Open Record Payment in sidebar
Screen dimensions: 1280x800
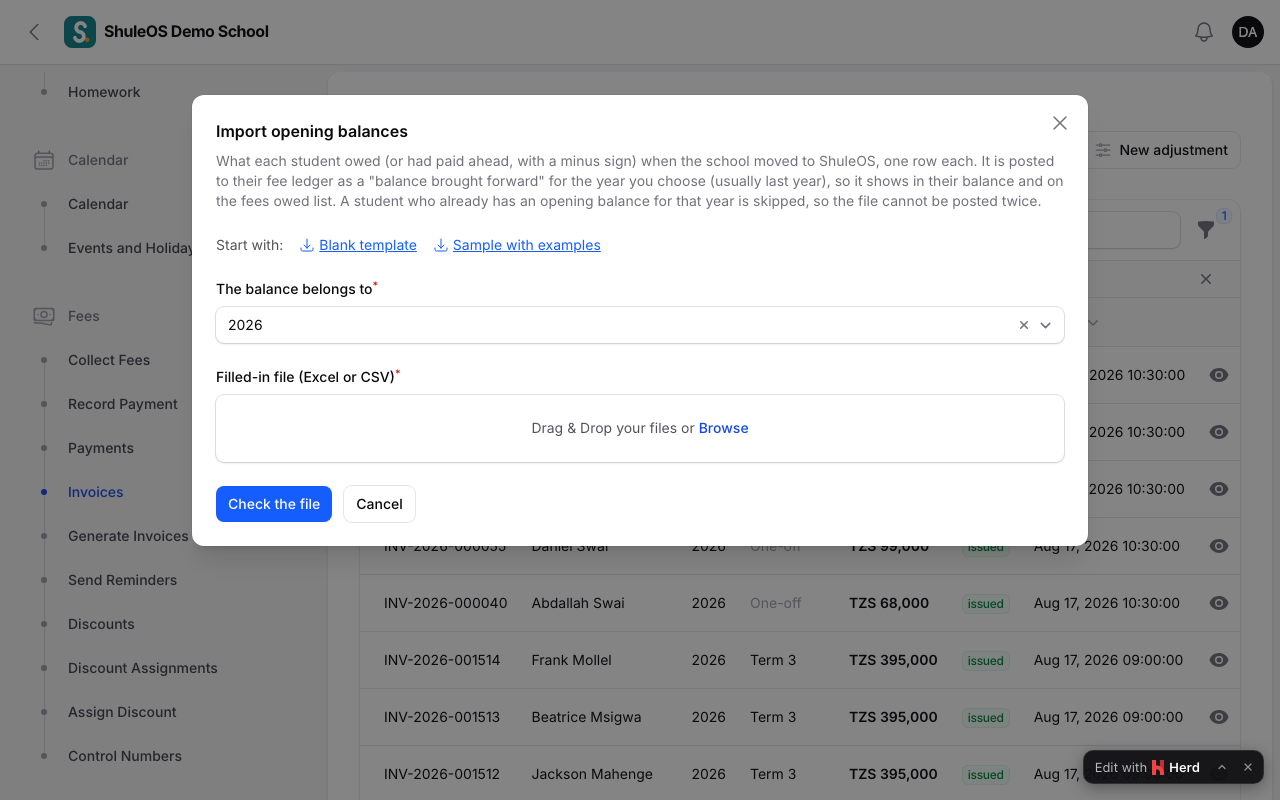(123, 404)
